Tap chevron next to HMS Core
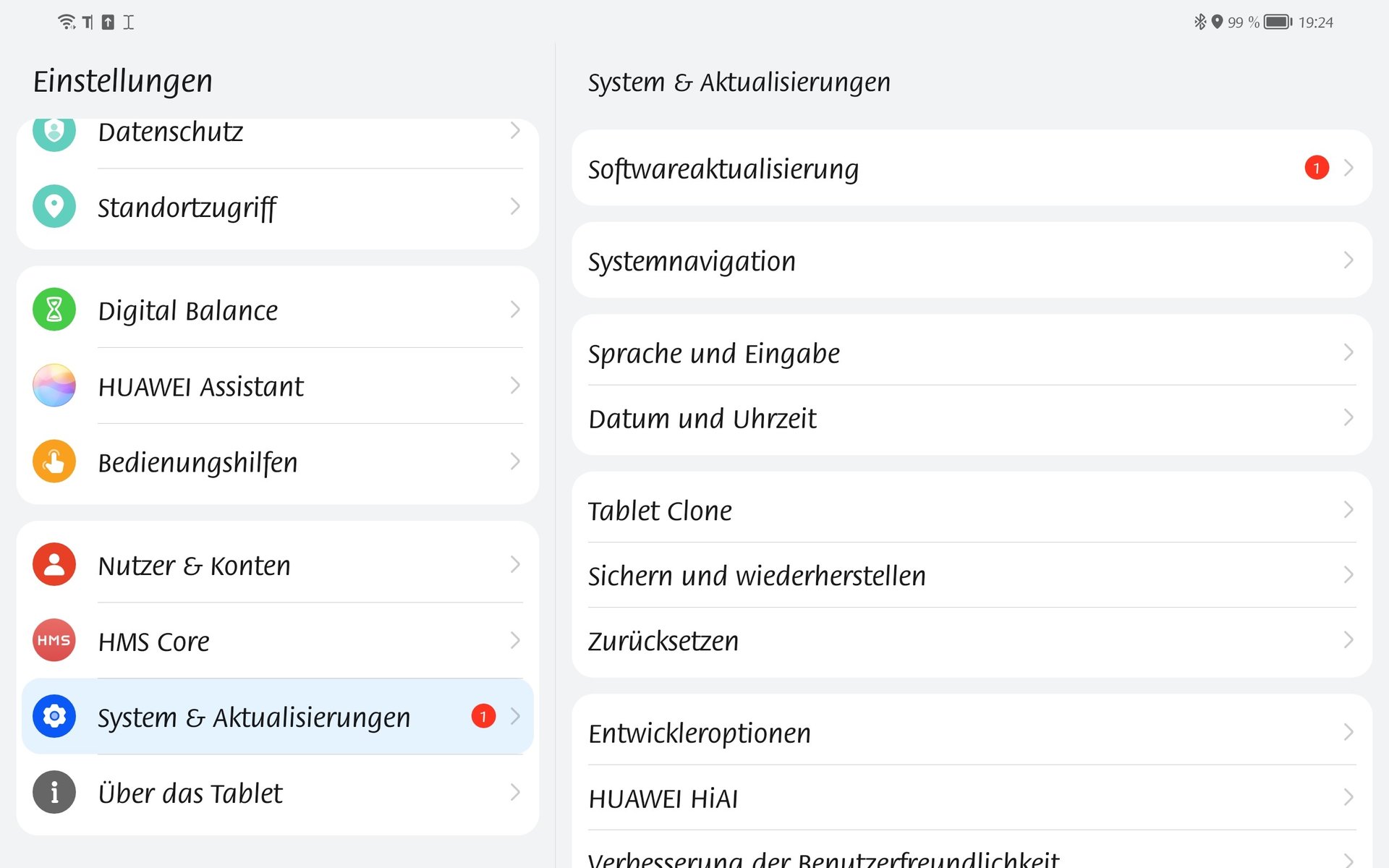Image resolution: width=1389 pixels, height=868 pixels. pos(515,640)
